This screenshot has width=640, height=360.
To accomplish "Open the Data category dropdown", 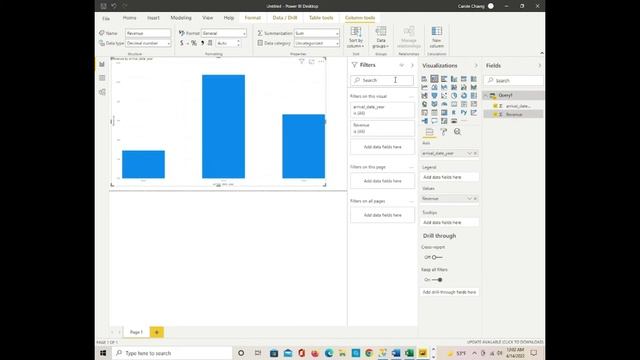I will [x=317, y=43].
